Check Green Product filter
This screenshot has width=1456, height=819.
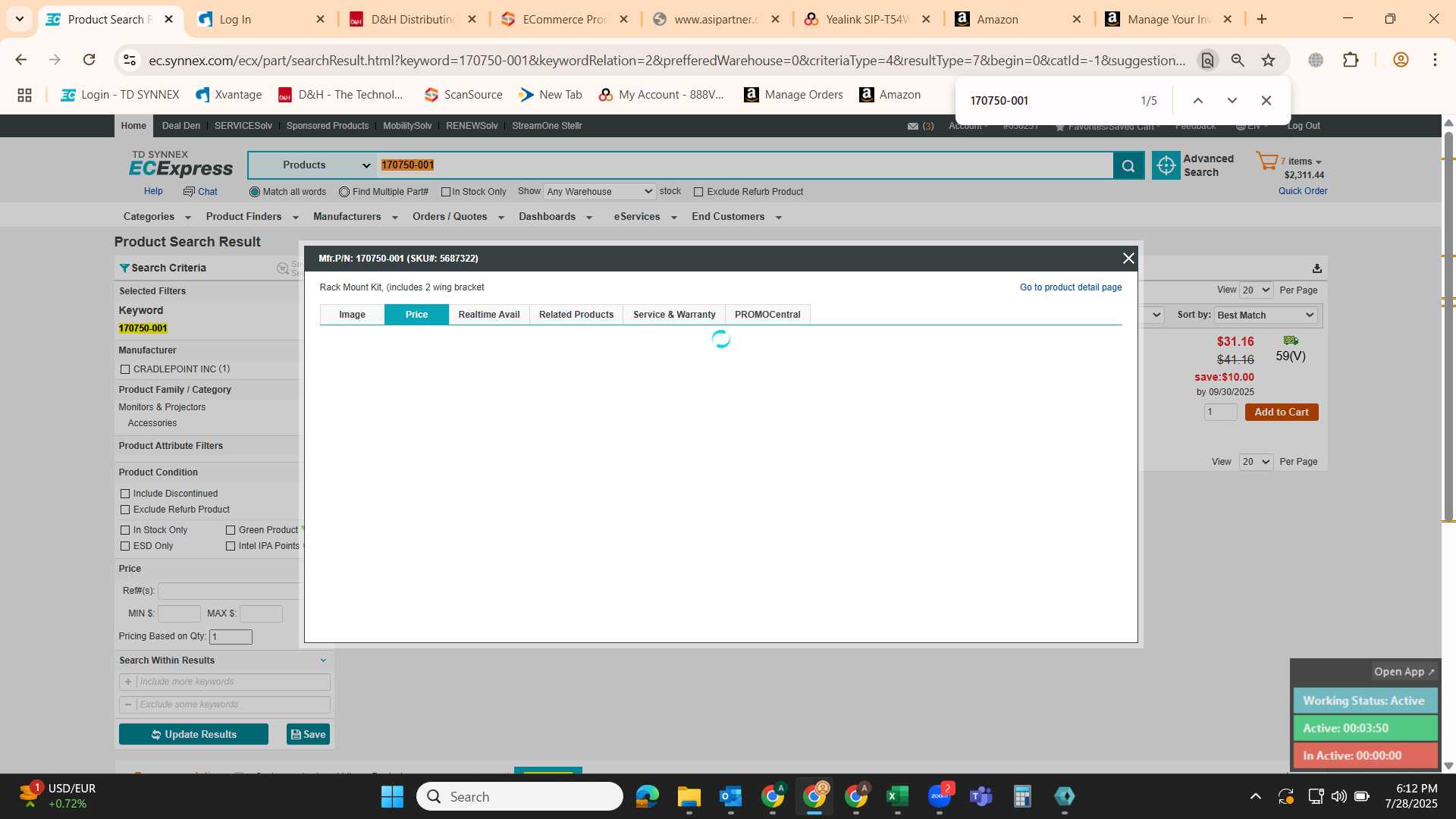[x=231, y=530]
